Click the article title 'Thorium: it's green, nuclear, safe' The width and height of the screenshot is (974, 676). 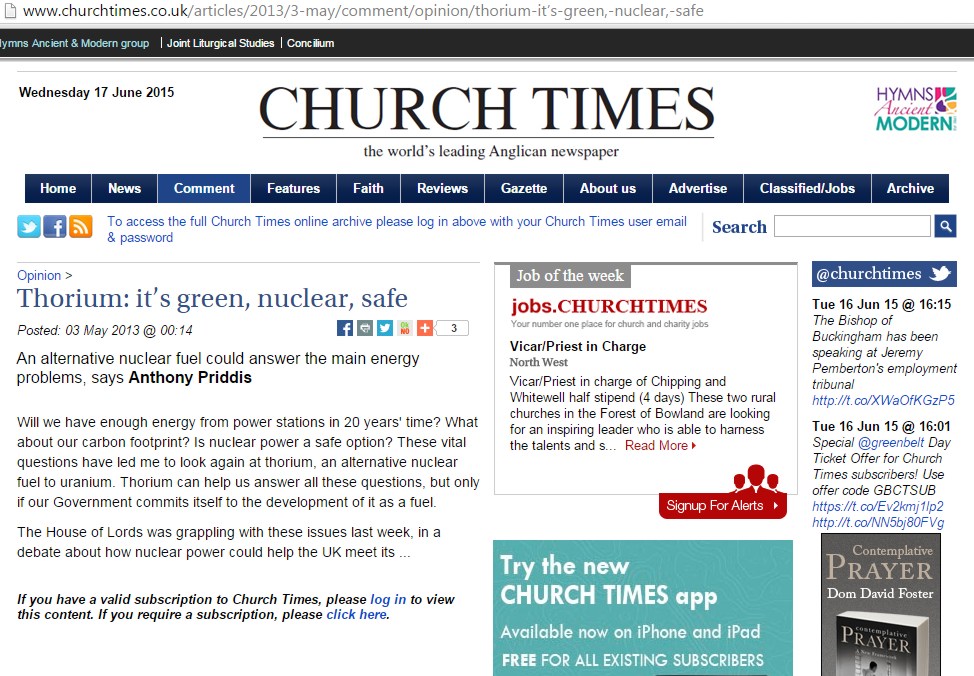212,299
